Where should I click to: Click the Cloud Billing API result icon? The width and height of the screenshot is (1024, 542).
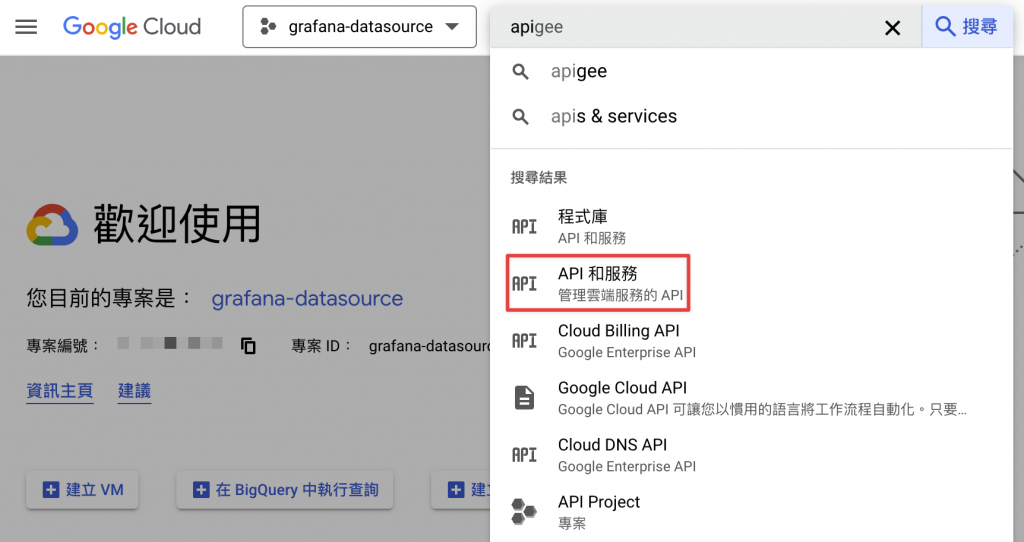524,341
